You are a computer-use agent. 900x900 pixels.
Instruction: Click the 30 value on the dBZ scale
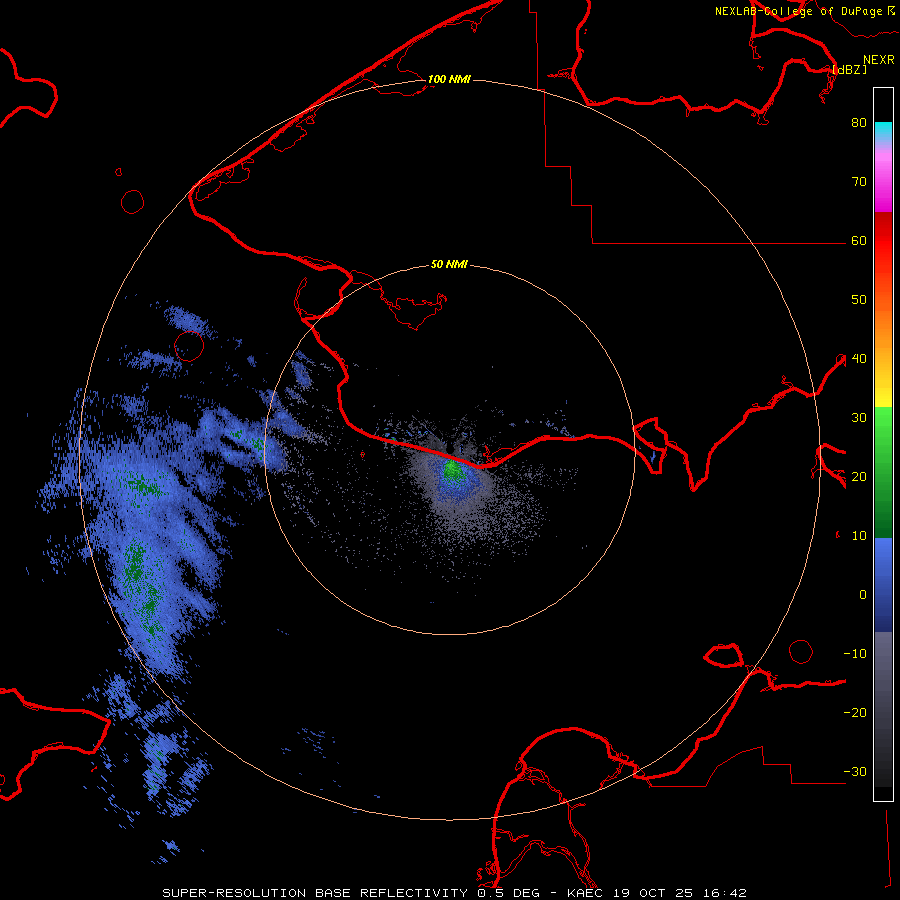click(x=859, y=418)
